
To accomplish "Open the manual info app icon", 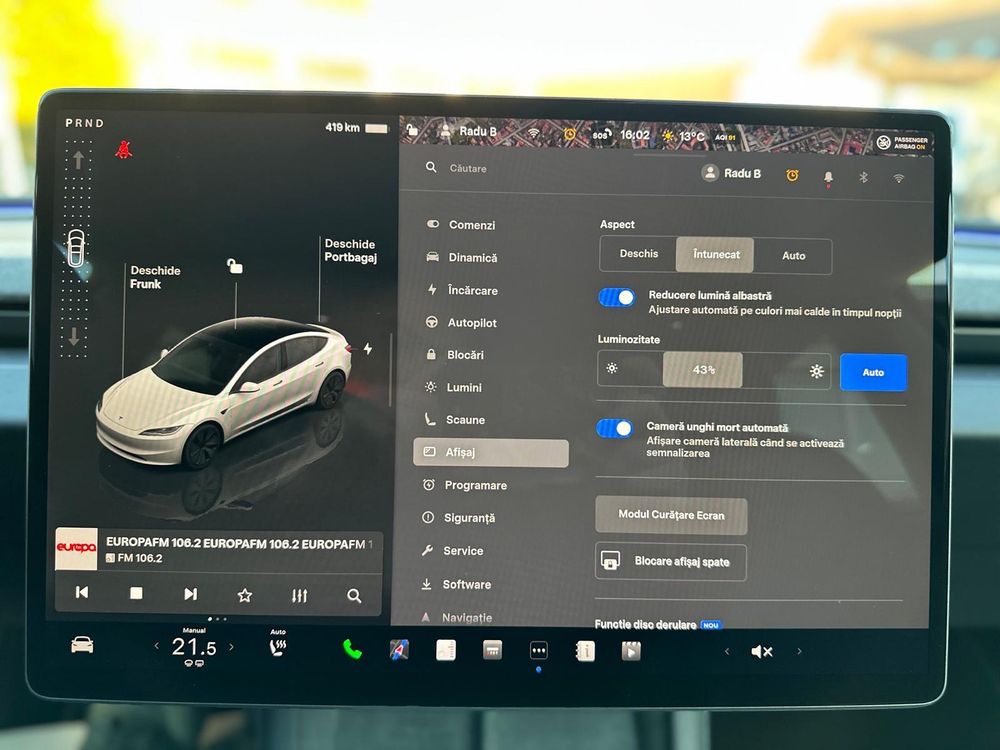I will pos(585,651).
